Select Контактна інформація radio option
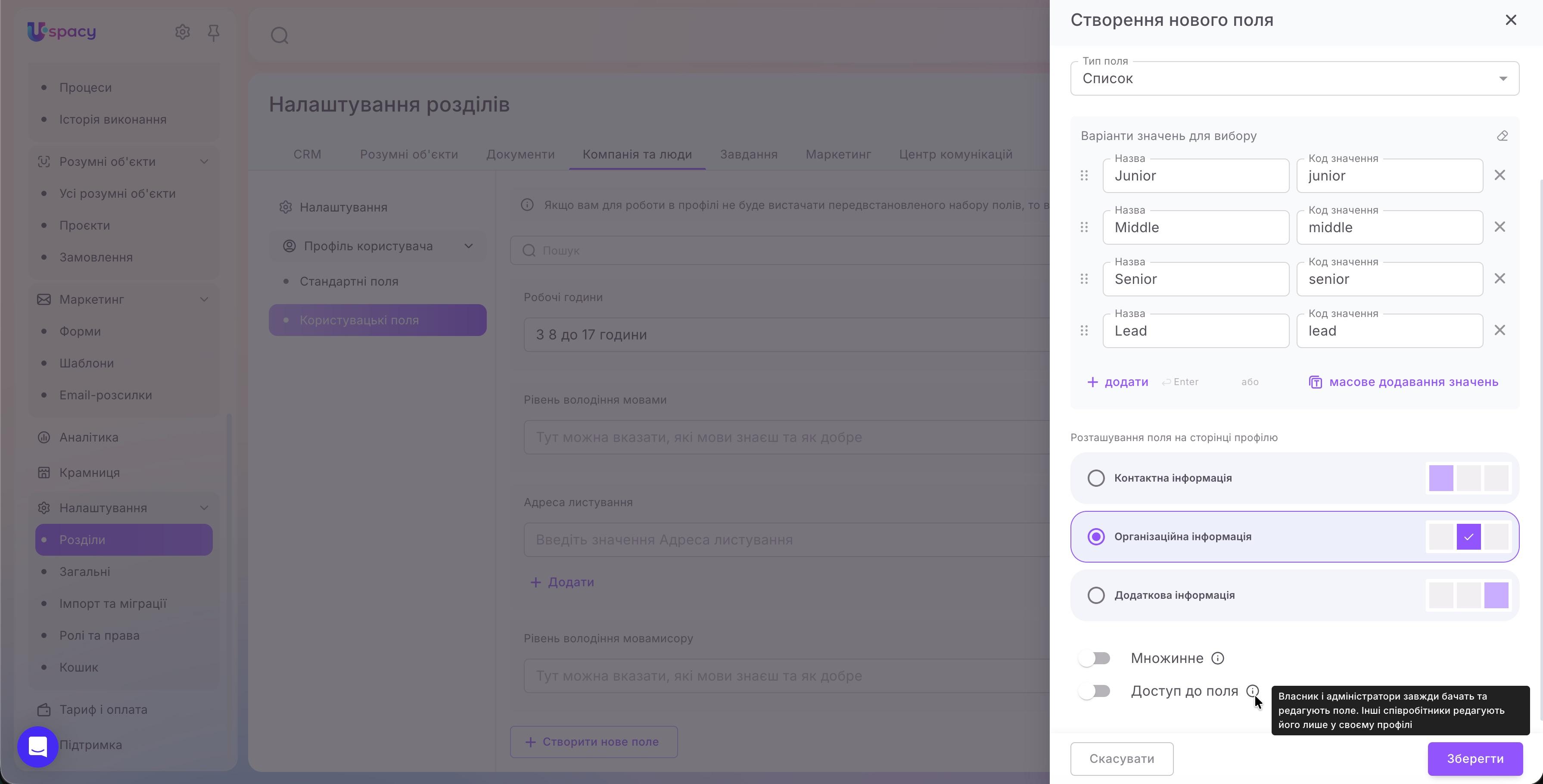The image size is (1543, 784). pyautogui.click(x=1096, y=478)
